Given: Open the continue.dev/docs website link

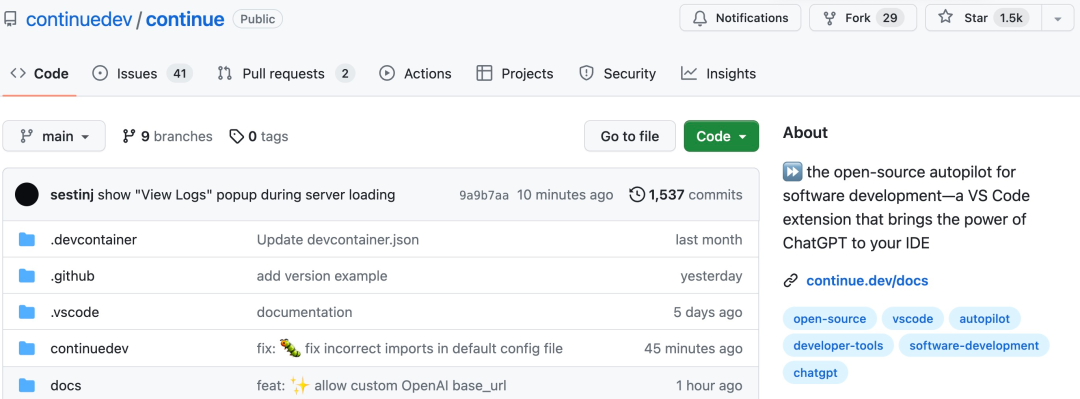Looking at the screenshot, I should pos(867,280).
